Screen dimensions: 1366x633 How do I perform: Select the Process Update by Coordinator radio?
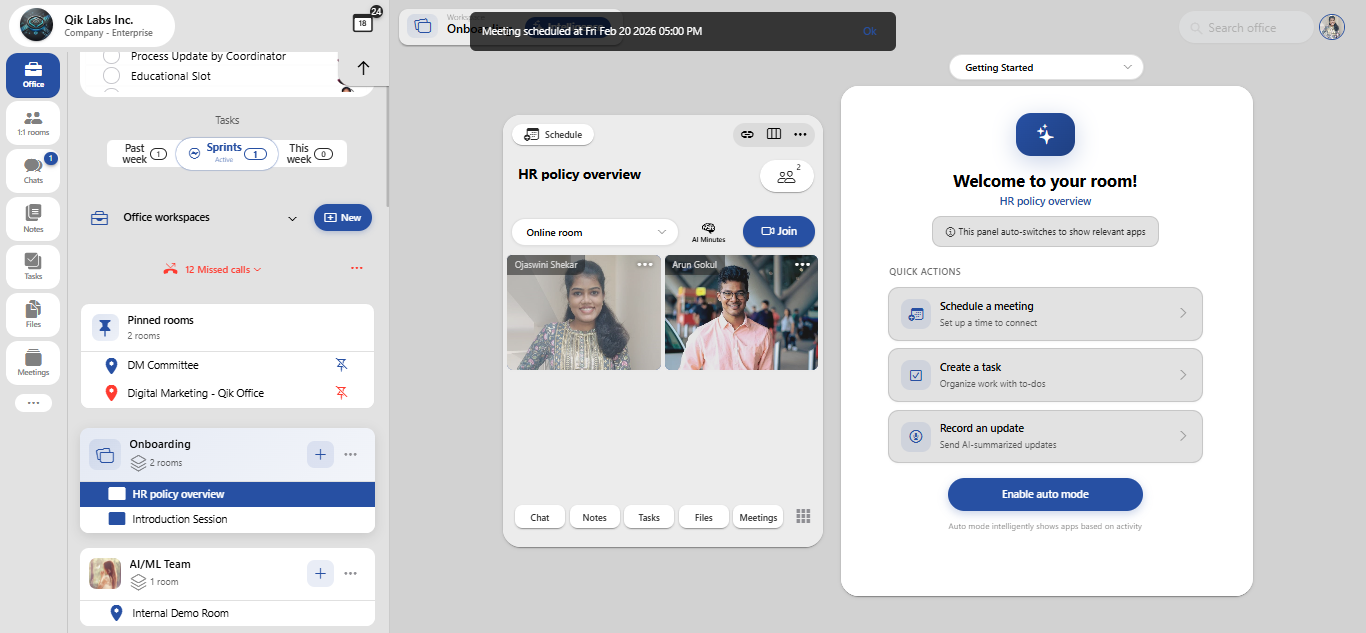pos(112,56)
